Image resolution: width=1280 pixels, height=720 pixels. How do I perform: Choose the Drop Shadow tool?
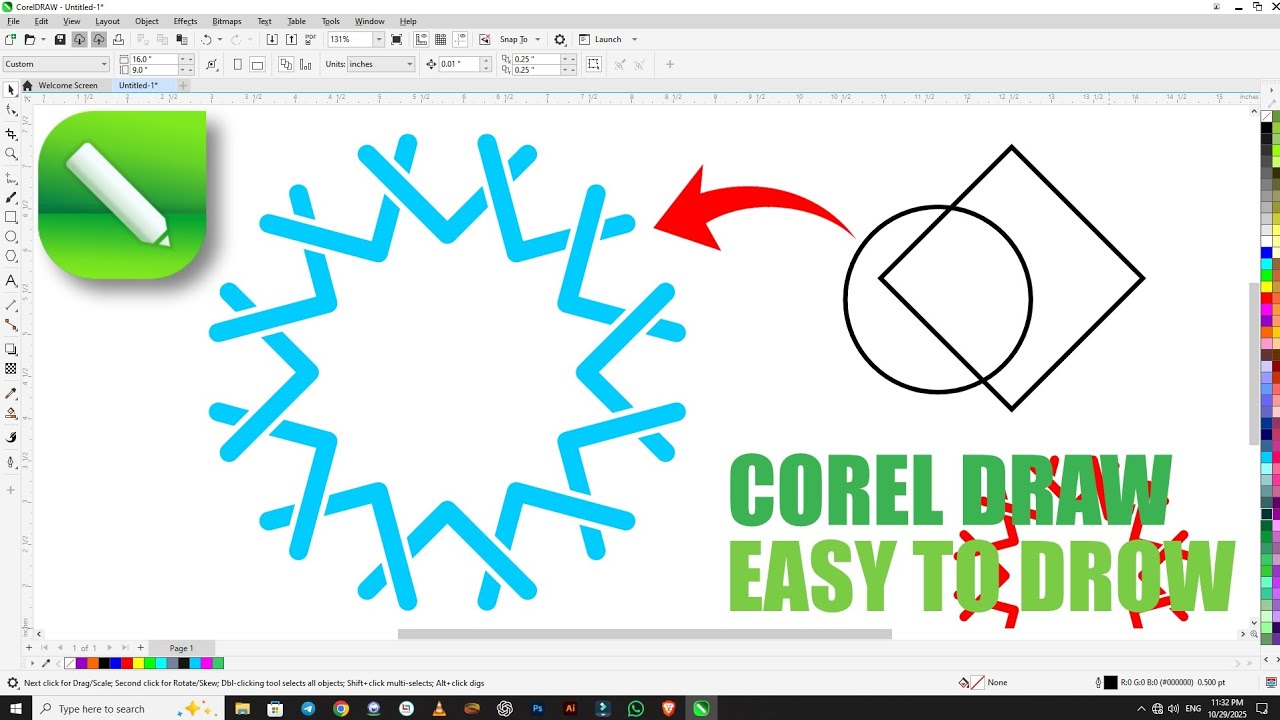11,349
